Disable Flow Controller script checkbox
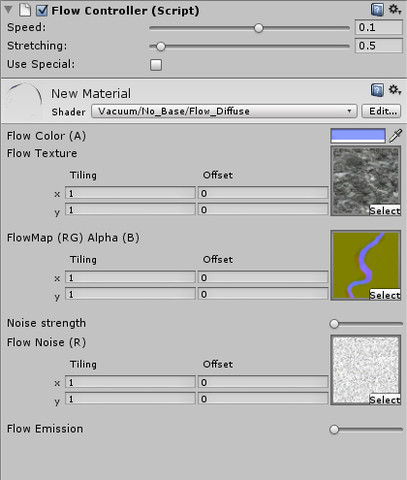Screen dimensions: 407x480 42,10
